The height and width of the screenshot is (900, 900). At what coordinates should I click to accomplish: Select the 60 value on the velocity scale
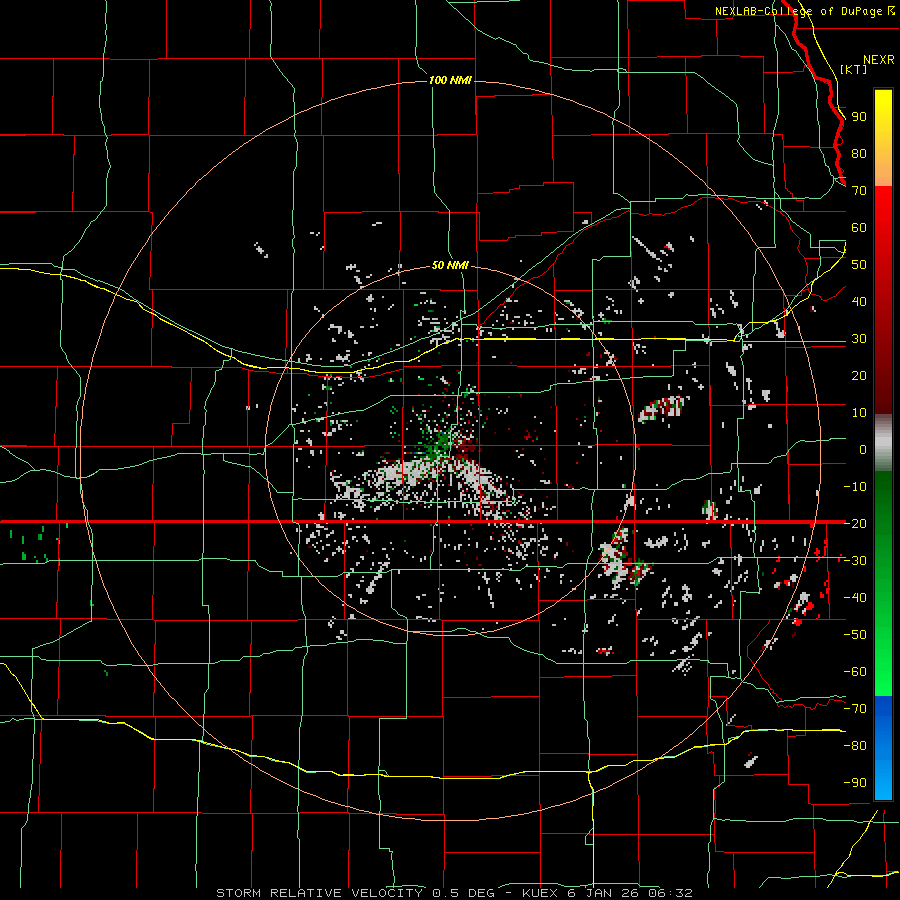point(859,228)
